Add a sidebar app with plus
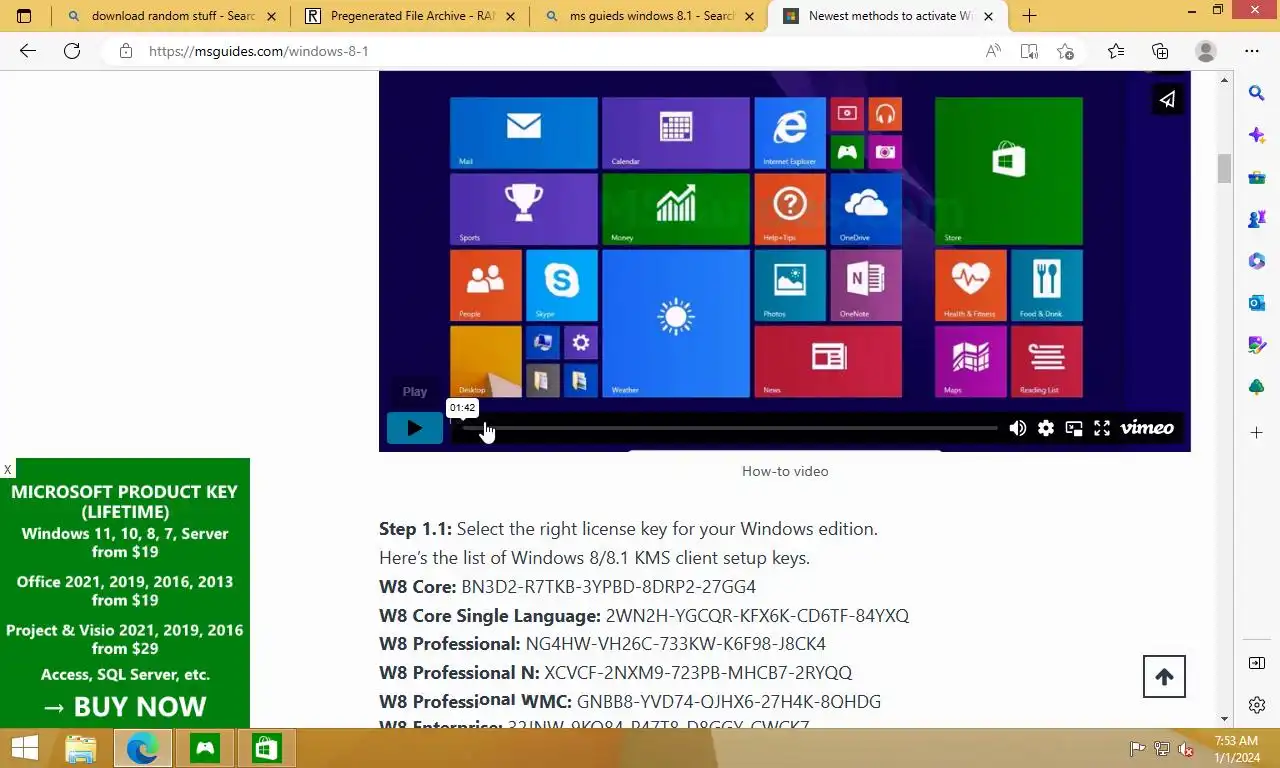 click(1257, 432)
